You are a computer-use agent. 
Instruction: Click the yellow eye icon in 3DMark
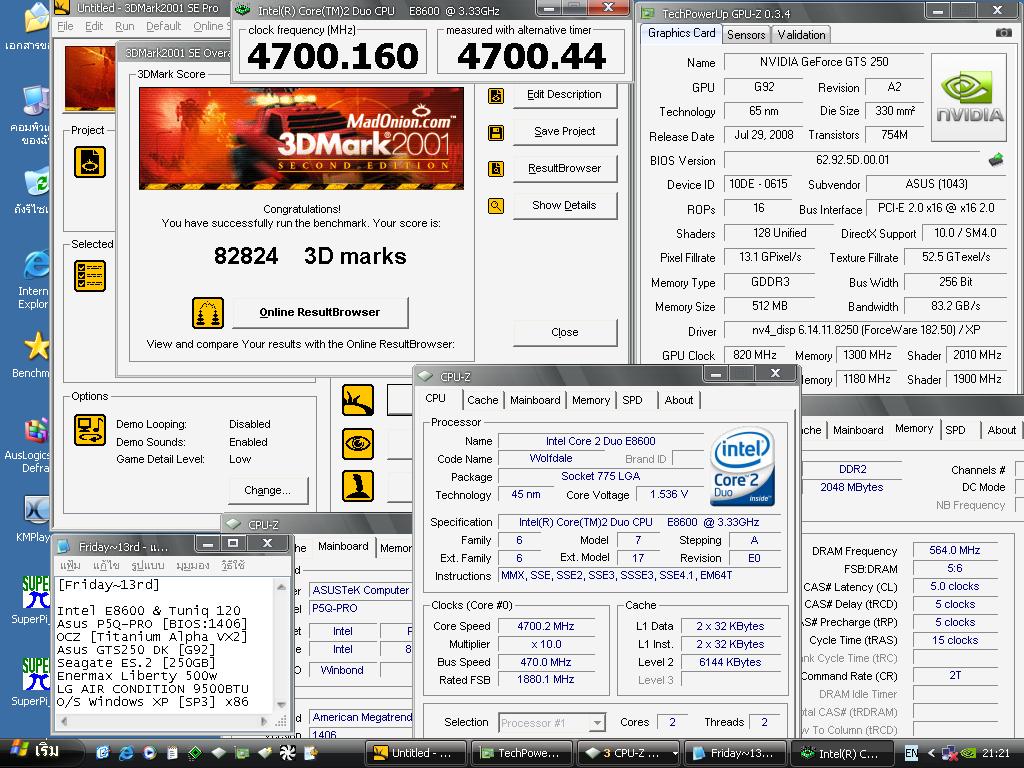[358, 444]
